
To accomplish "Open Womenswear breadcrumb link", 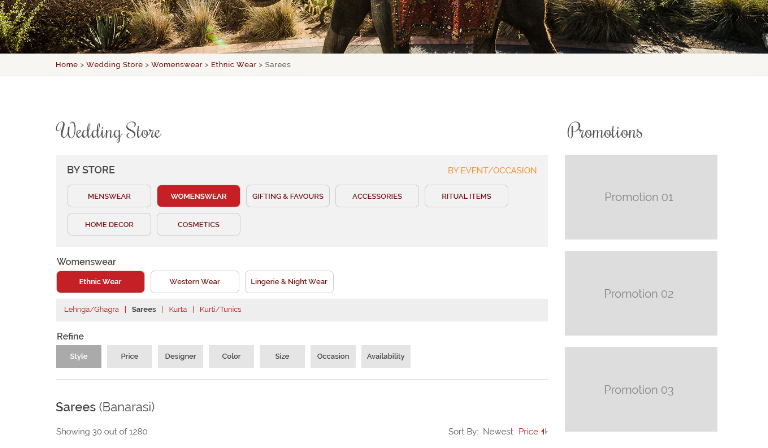I will 176,65.
